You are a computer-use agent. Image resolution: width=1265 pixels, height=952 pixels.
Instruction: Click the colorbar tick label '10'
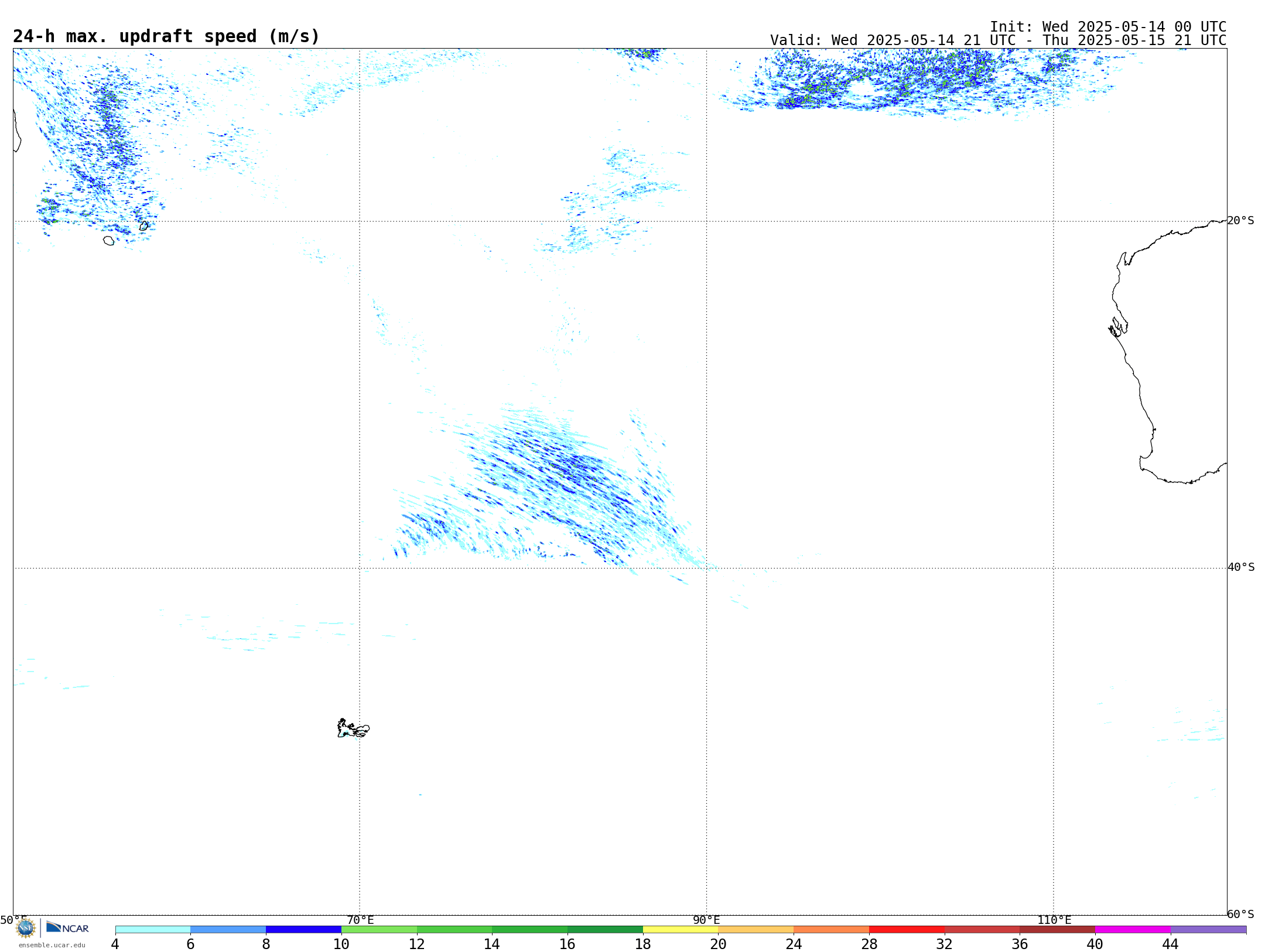(341, 944)
